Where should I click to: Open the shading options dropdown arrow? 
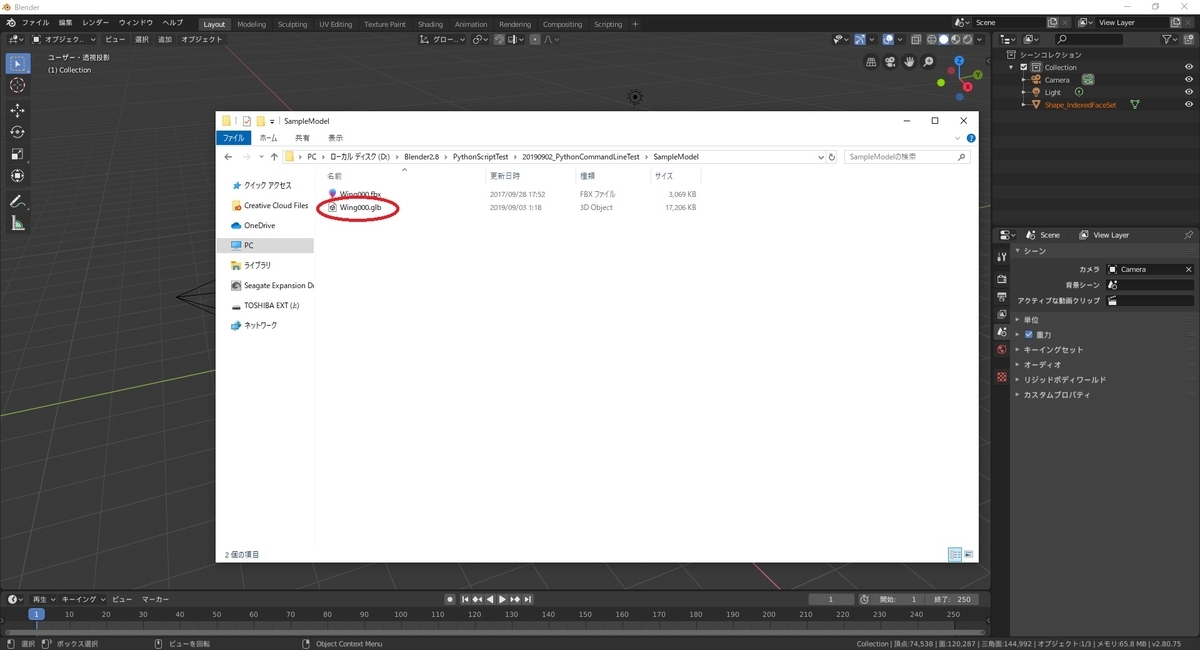[x=979, y=39]
